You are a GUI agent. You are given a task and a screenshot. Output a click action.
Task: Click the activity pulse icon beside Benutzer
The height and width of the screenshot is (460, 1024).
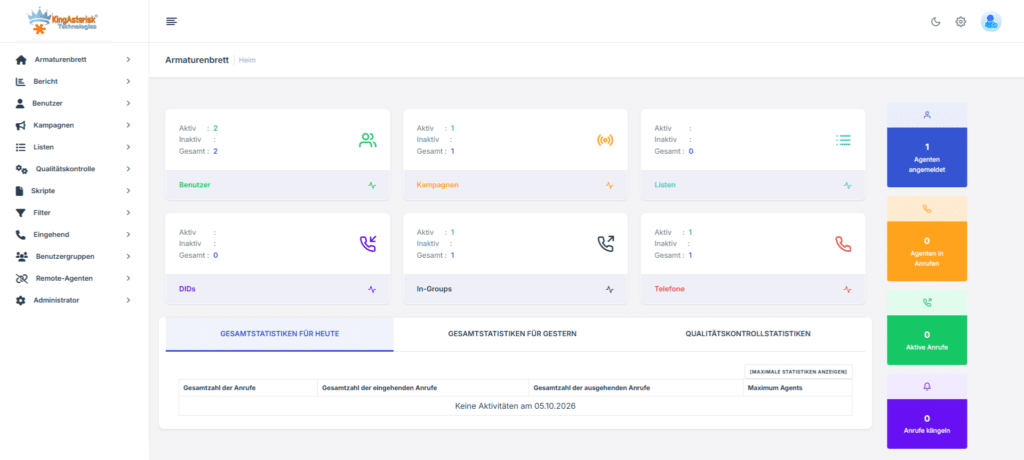372,185
